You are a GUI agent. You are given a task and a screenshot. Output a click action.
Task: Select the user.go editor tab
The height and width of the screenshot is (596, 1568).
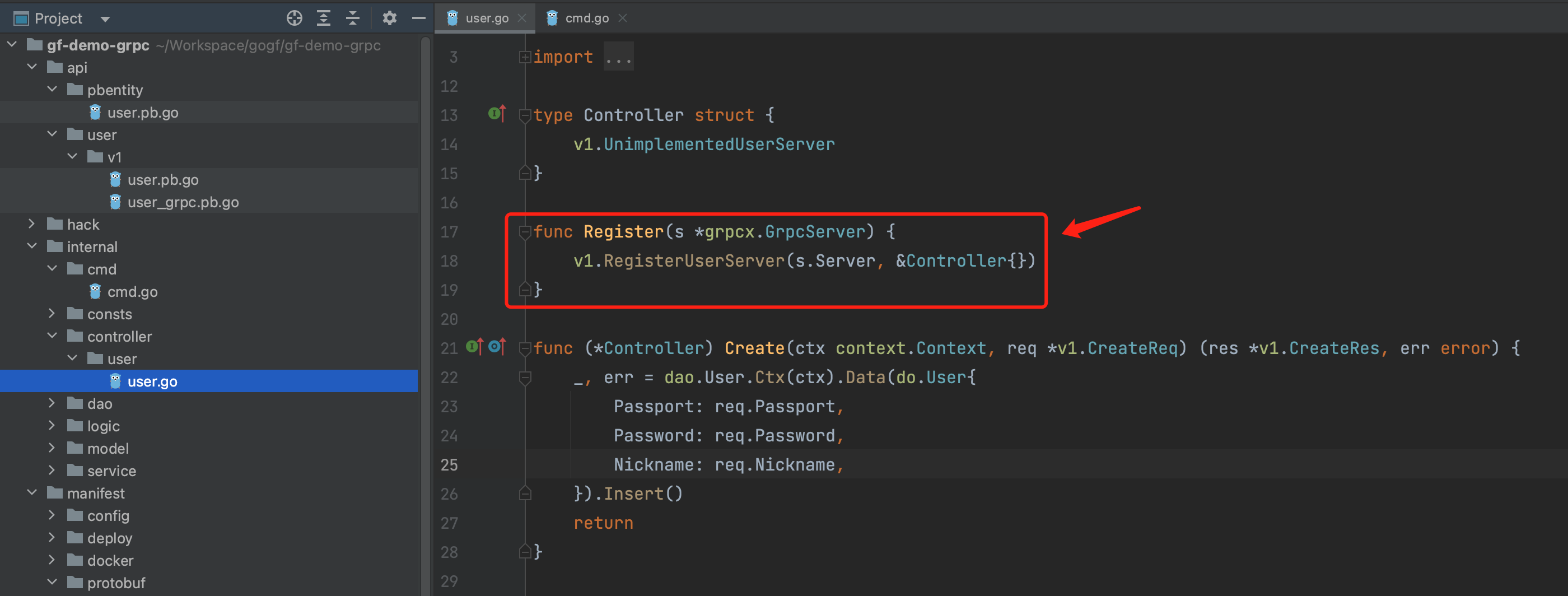pyautogui.click(x=486, y=18)
